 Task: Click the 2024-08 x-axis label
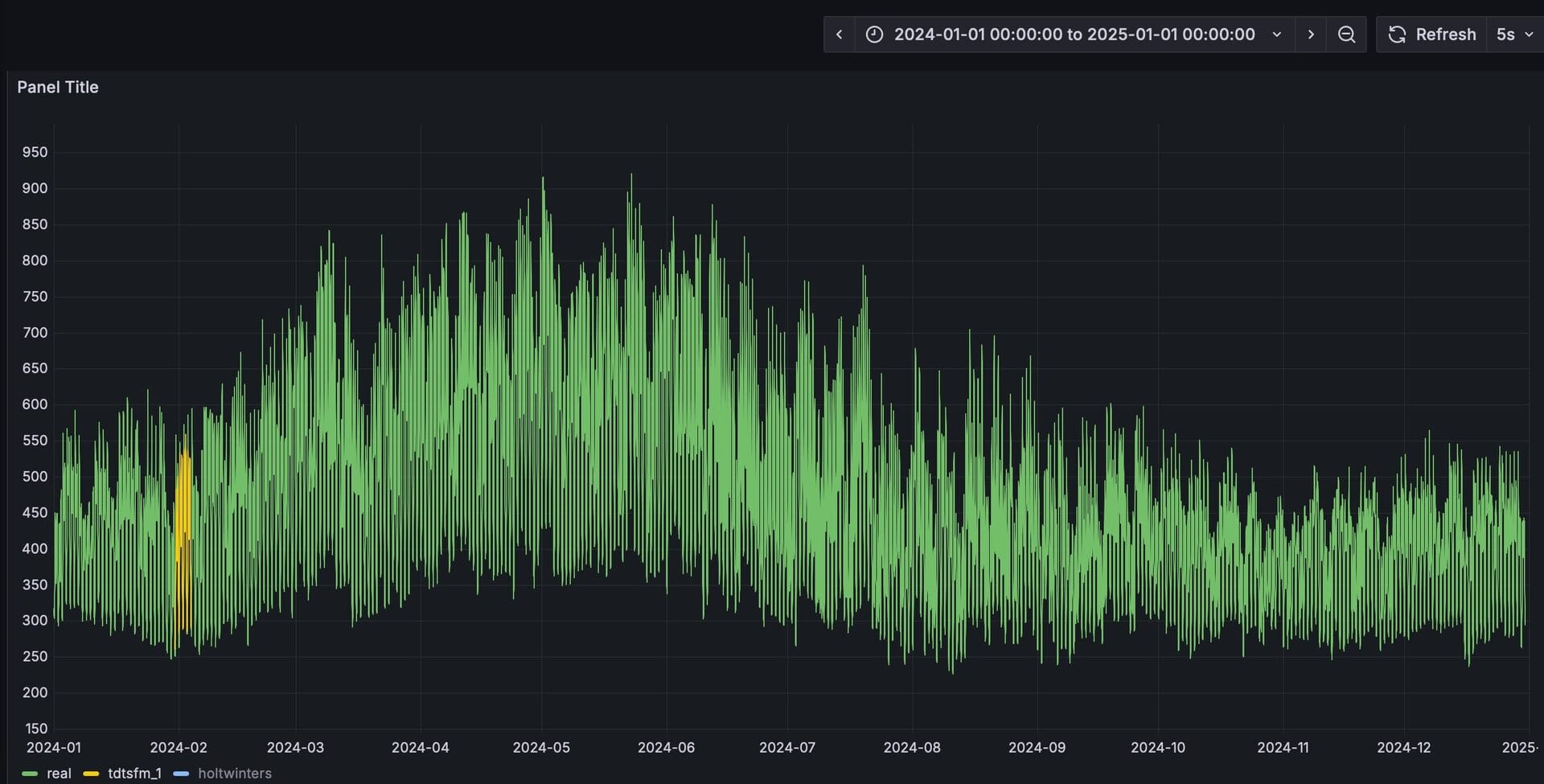[x=911, y=747]
